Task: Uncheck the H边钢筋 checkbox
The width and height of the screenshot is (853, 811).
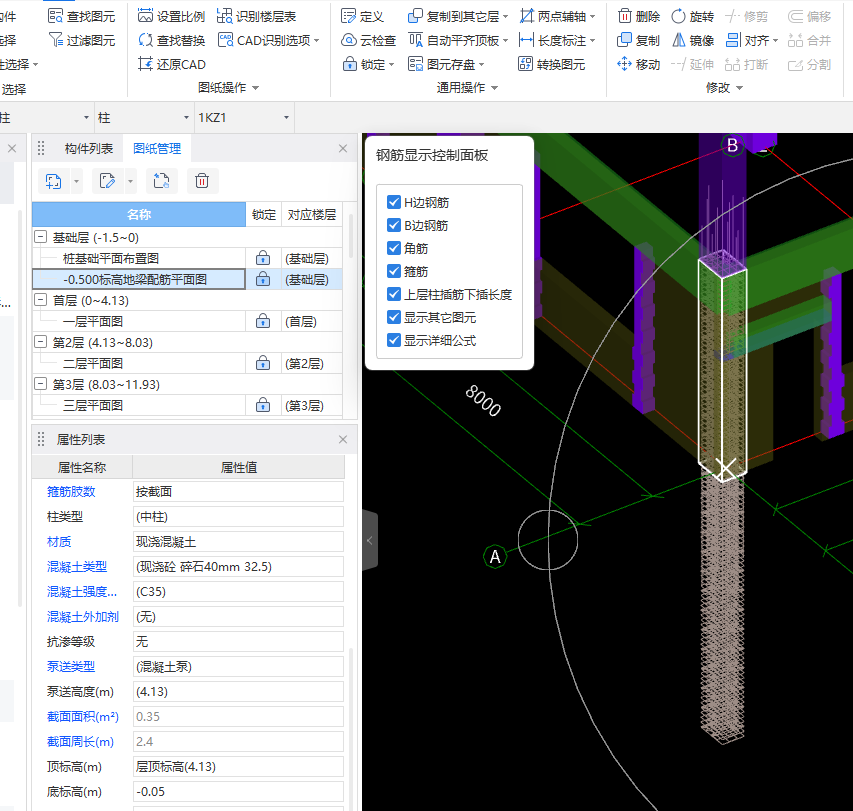Action: tap(394, 202)
